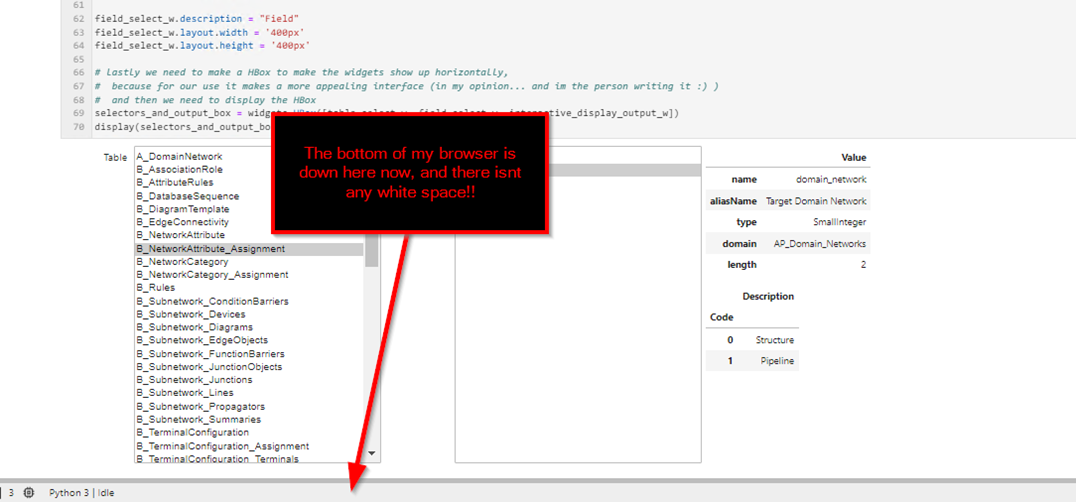This screenshot has width=1076, height=502.
Task: Click the Value column header
Action: click(x=854, y=158)
